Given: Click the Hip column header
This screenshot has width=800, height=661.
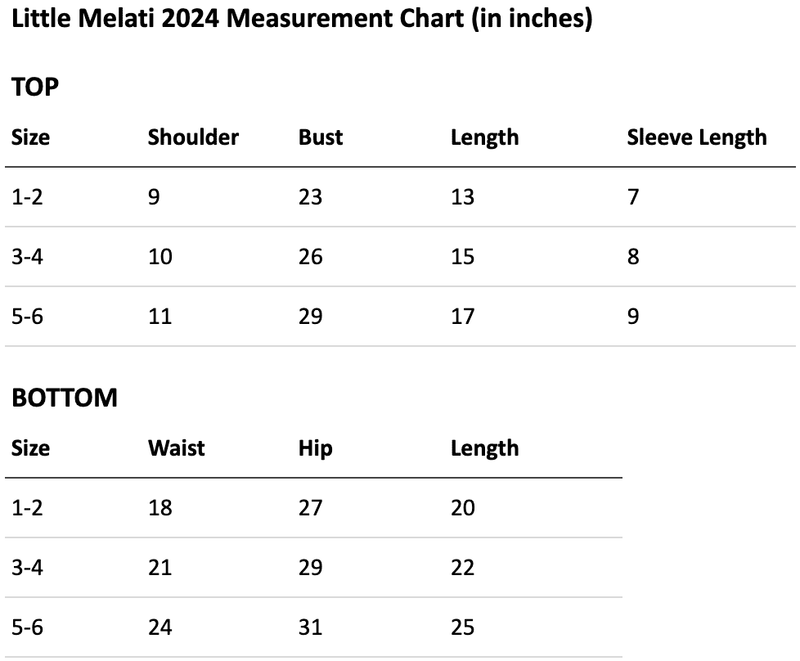Looking at the screenshot, I should click(x=315, y=449).
